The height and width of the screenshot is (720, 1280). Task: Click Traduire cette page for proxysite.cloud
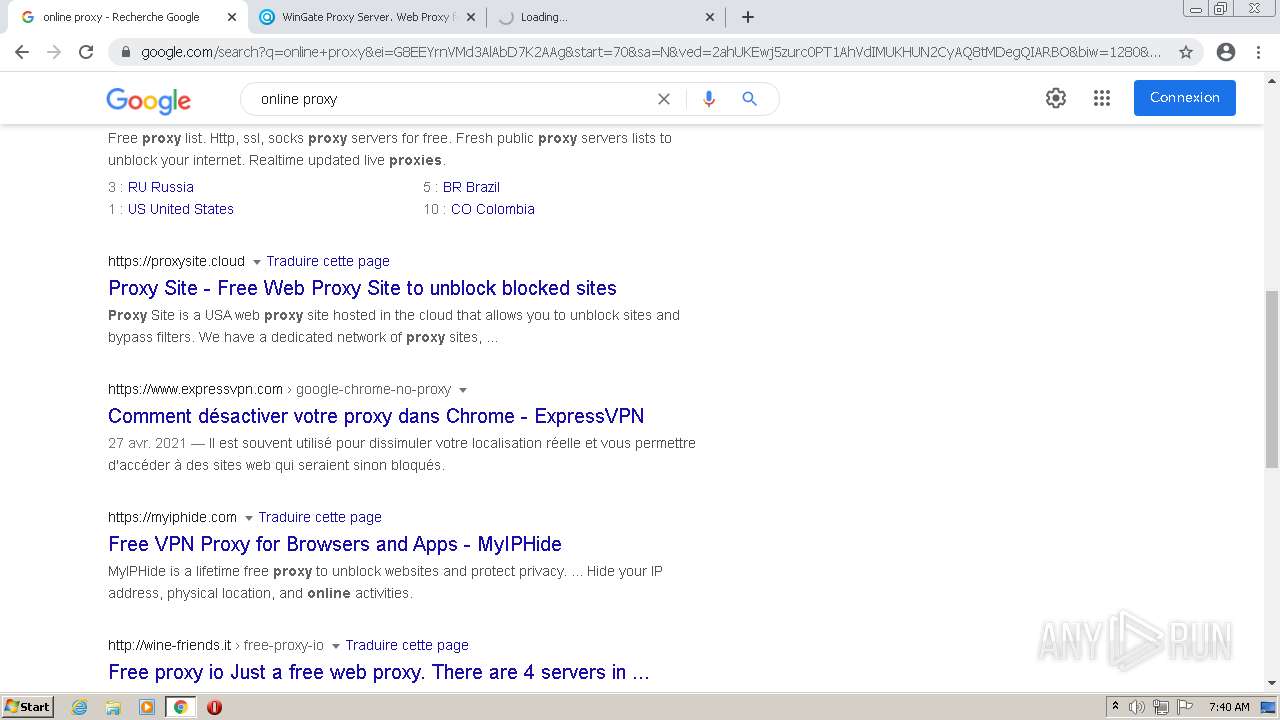(x=328, y=261)
